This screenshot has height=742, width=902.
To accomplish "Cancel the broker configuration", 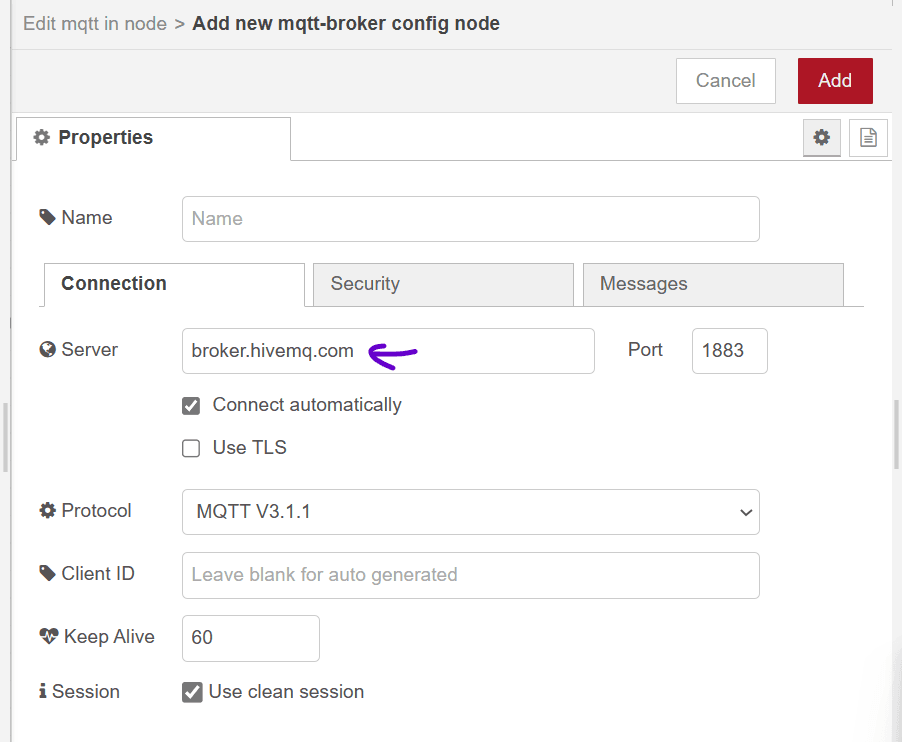I will click(x=725, y=81).
